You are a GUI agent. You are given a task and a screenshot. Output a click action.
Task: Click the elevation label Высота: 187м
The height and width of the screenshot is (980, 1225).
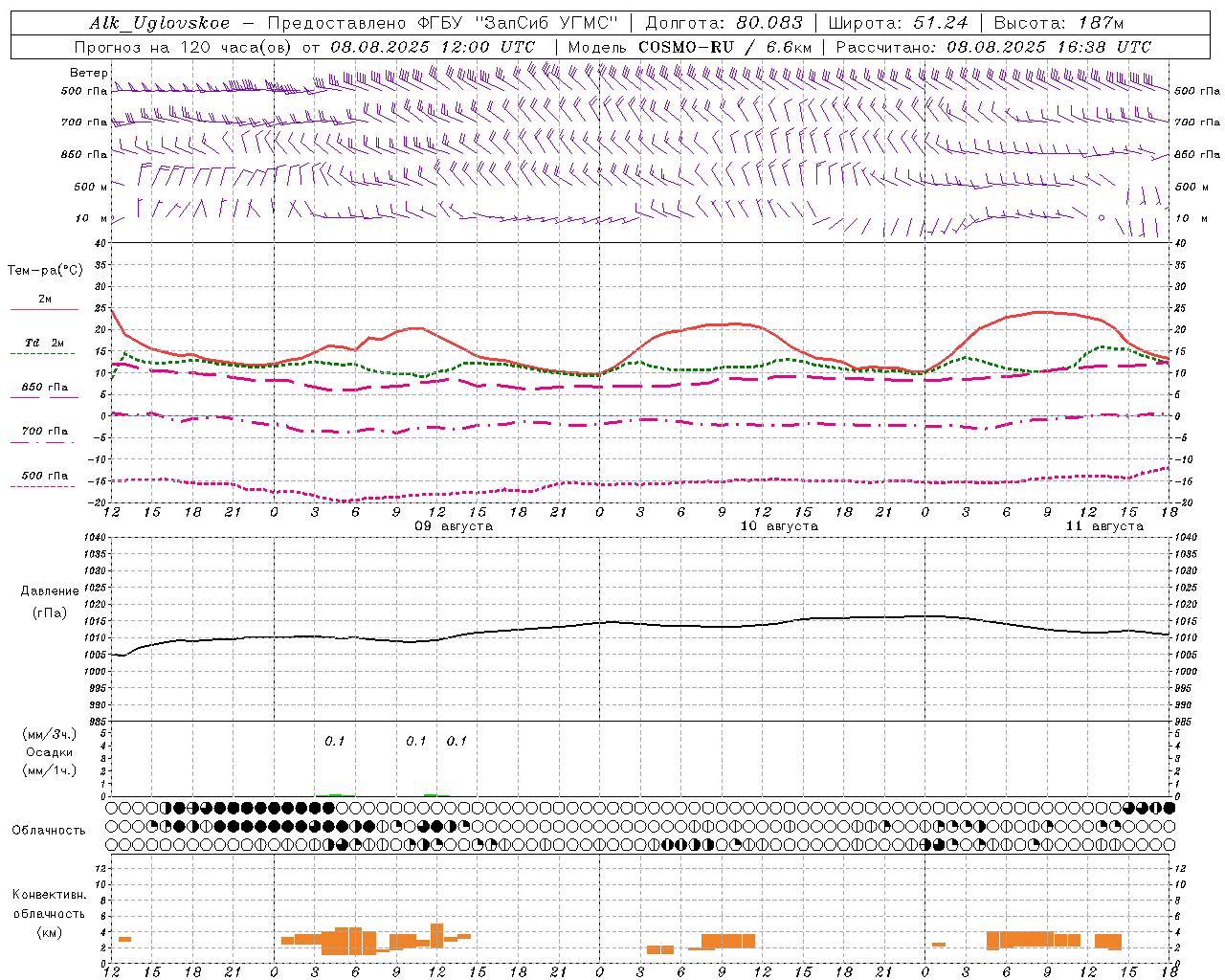(x=1058, y=23)
